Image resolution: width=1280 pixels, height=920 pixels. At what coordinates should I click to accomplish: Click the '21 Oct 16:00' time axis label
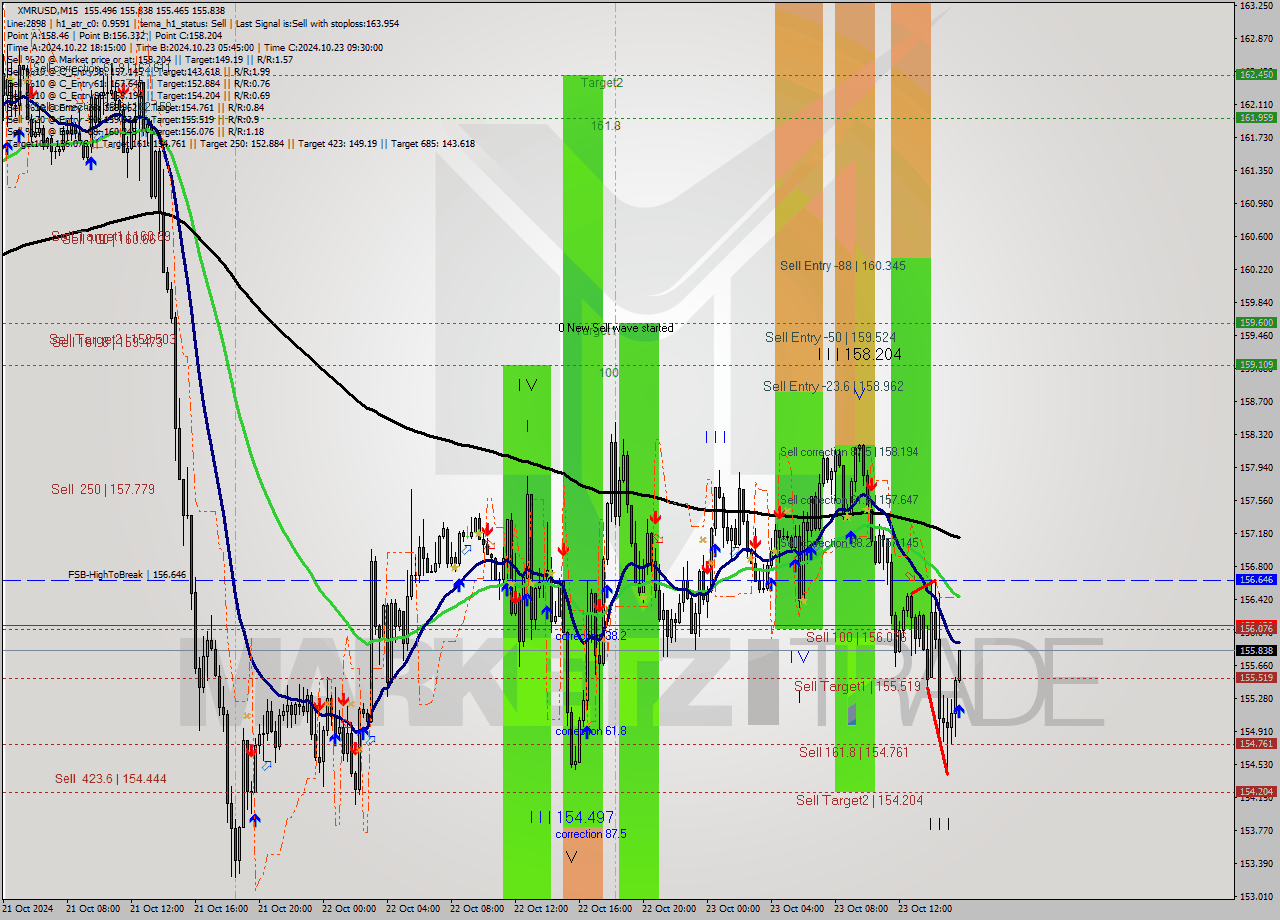click(x=220, y=909)
